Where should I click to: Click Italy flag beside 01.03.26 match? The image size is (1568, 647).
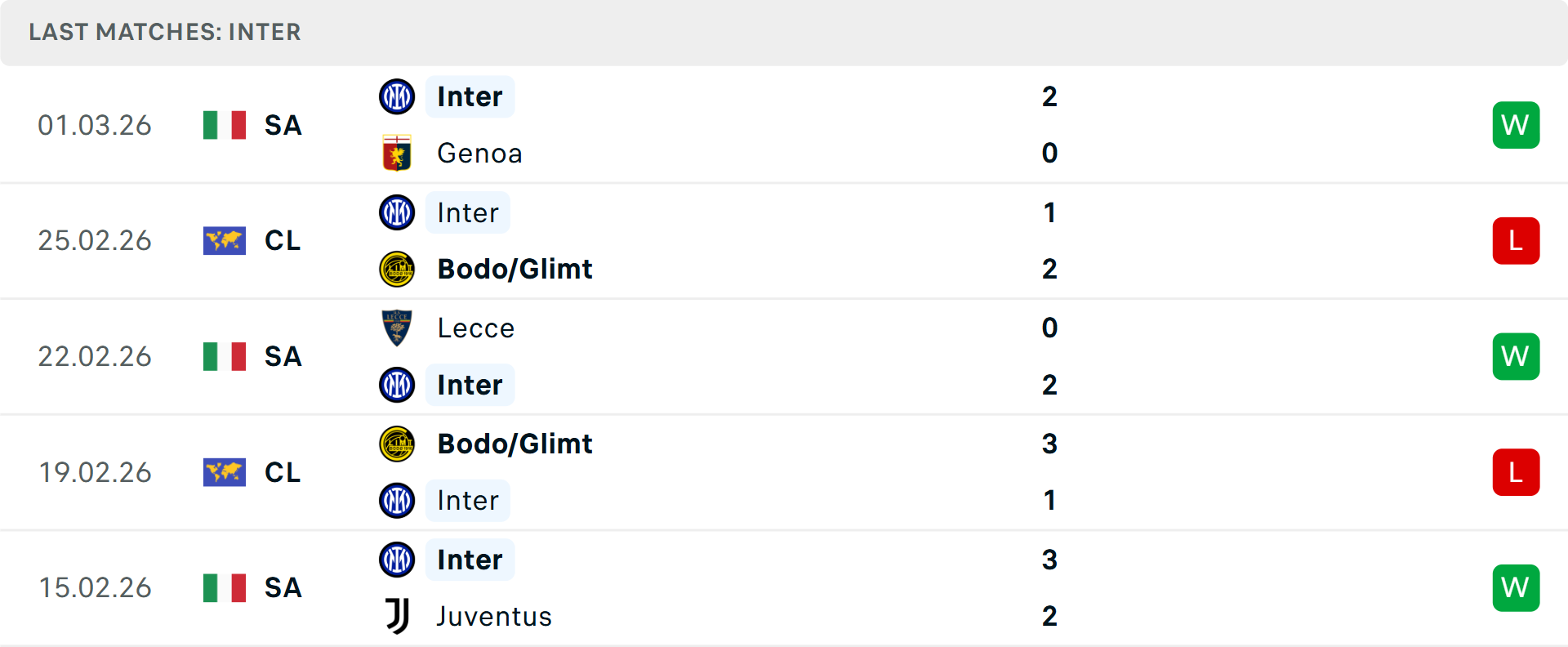[x=225, y=125]
